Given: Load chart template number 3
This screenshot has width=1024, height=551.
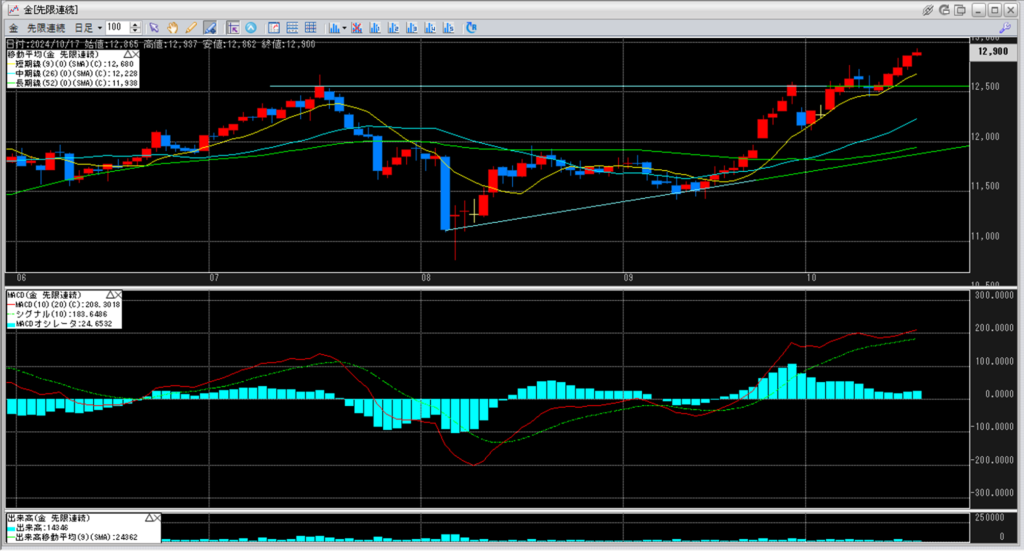Looking at the screenshot, I should click(x=411, y=27).
